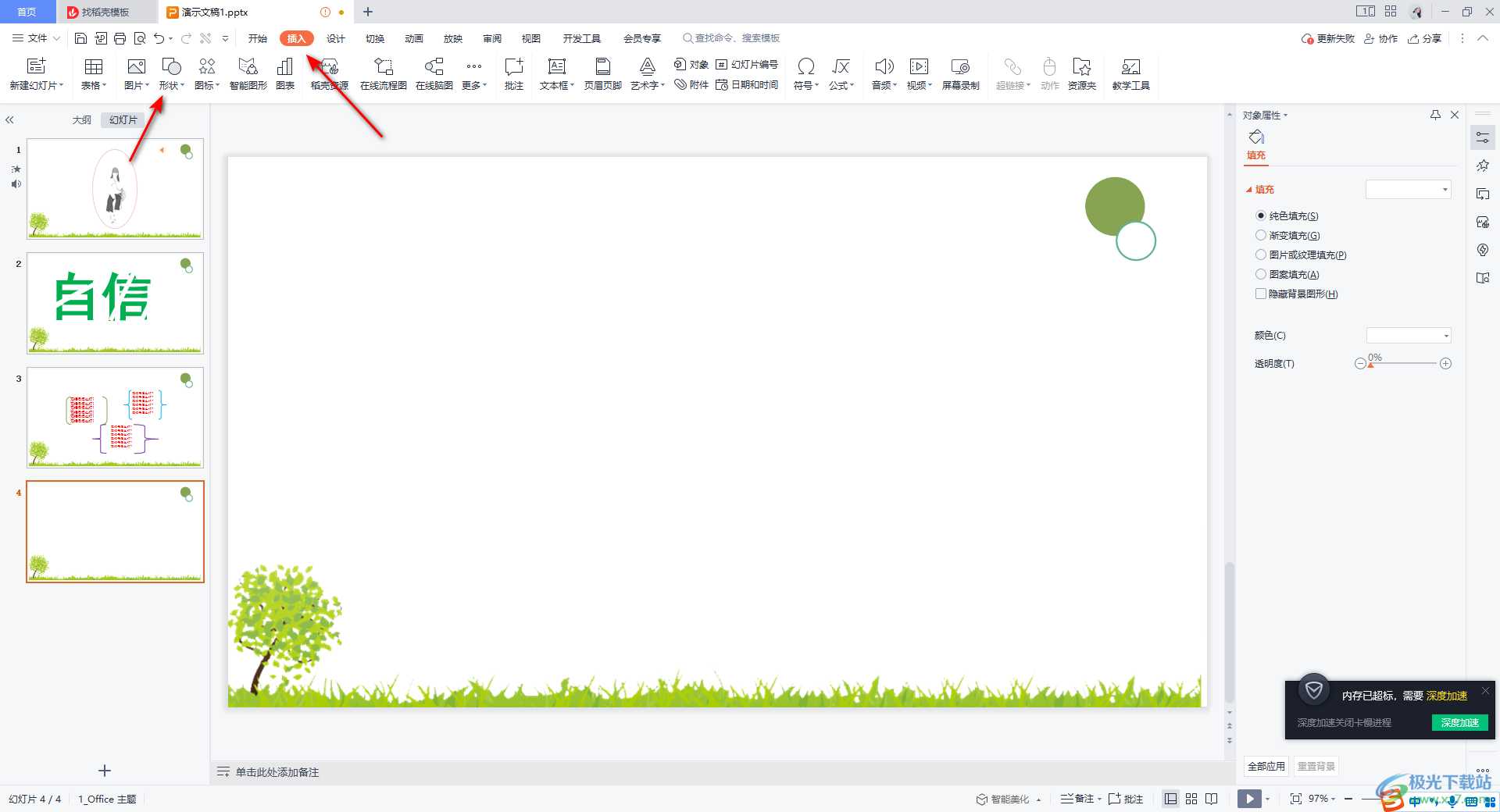Add a Comment (批注) from ribbon
Image resolution: width=1500 pixels, height=812 pixels.
tap(514, 74)
